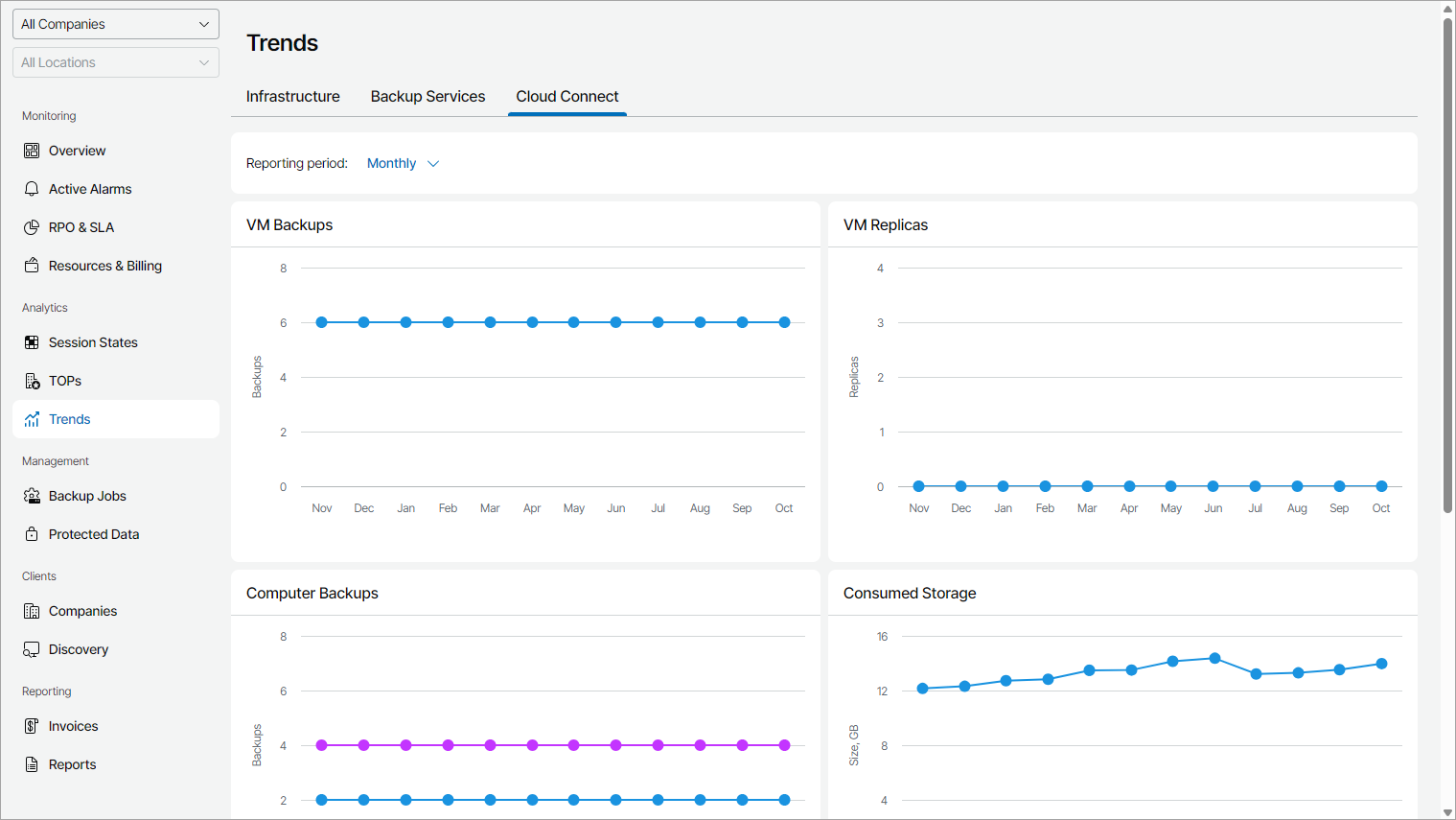Click the Discovery icon in sidebar
Viewport: 1456px width, 820px height.
click(32, 649)
